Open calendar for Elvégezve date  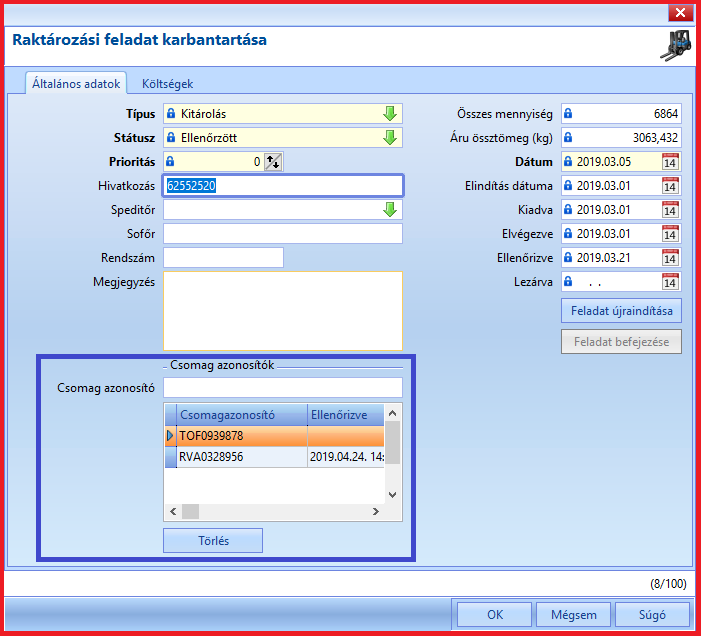click(x=669, y=234)
